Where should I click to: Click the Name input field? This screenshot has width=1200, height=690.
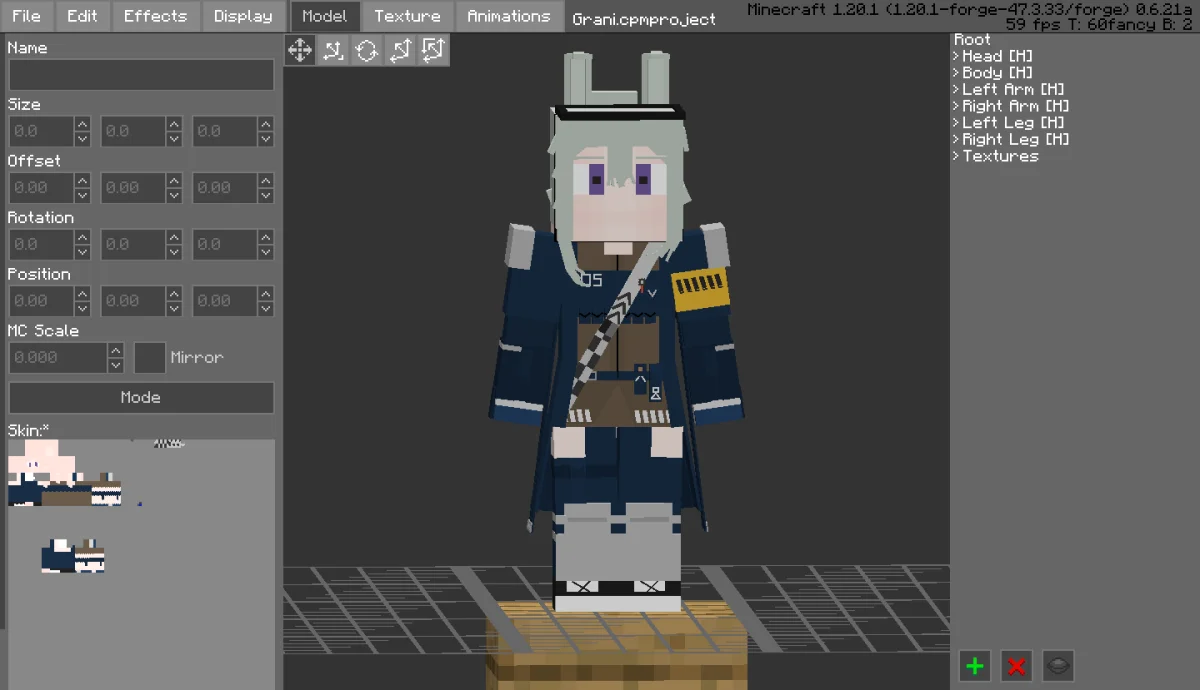[x=141, y=75]
